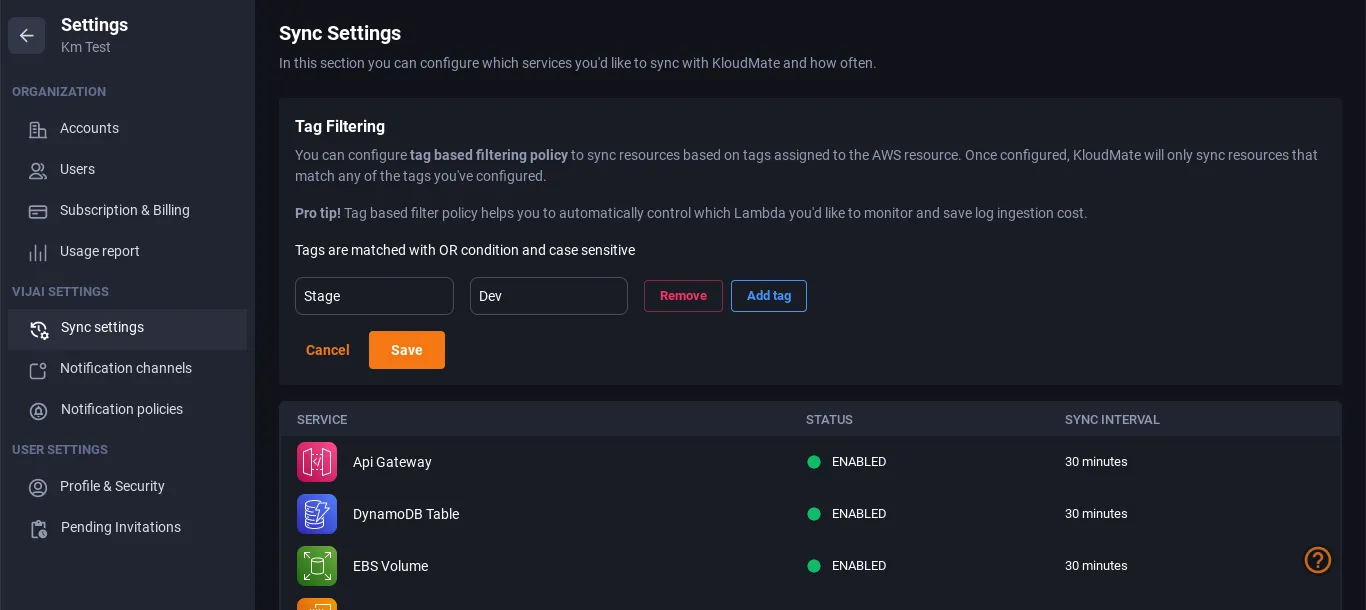Click the Tag Filtering heading
The image size is (1366, 610).
340,127
